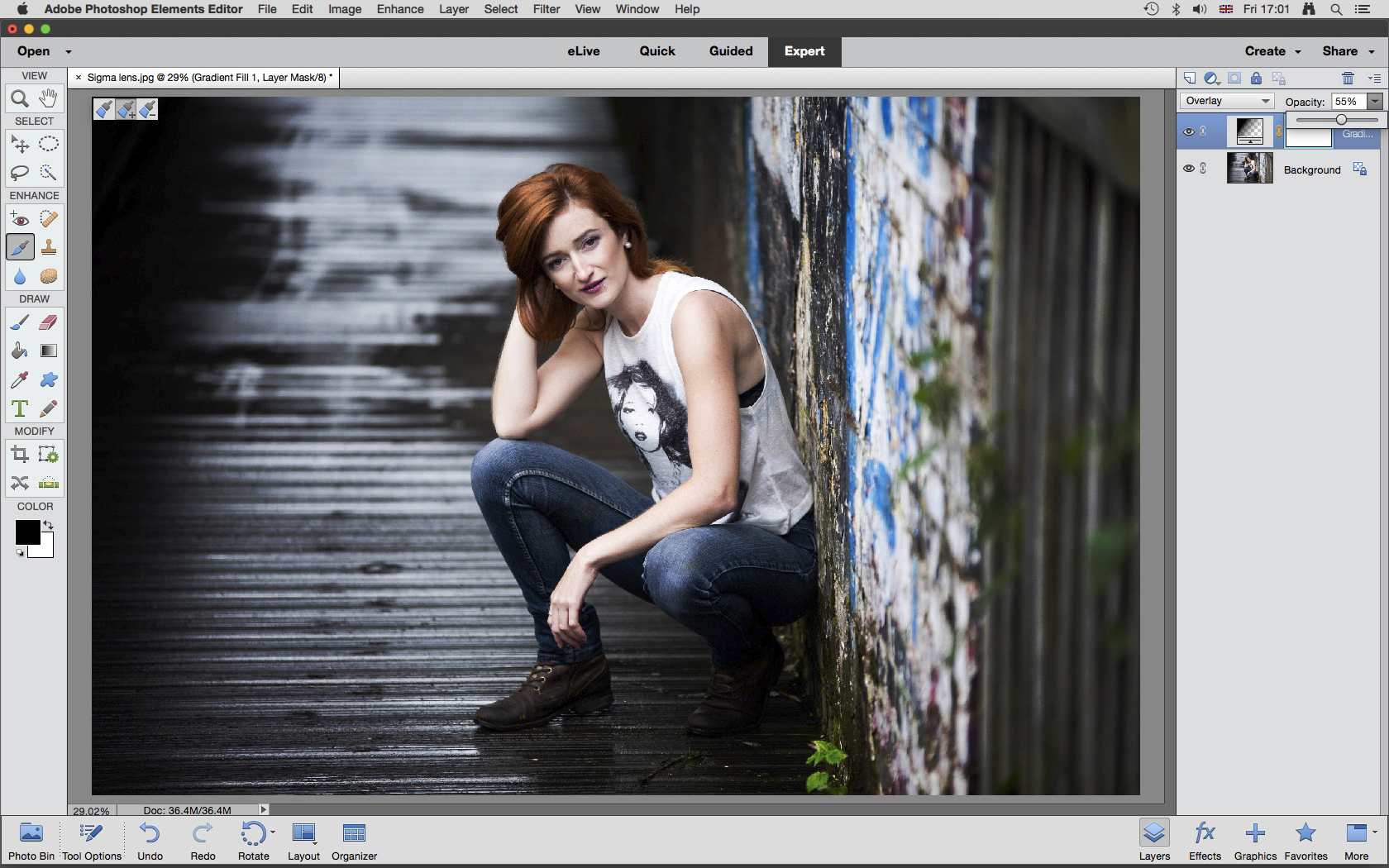Create a new layer
The height and width of the screenshot is (868, 1389).
pos(1190,79)
